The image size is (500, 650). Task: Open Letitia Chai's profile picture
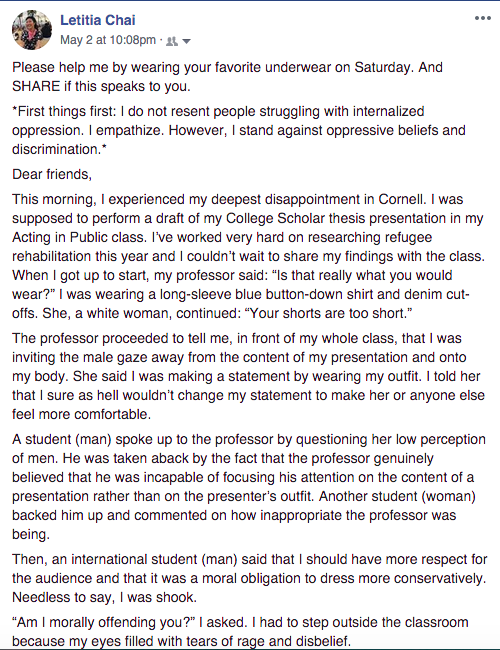(32, 30)
